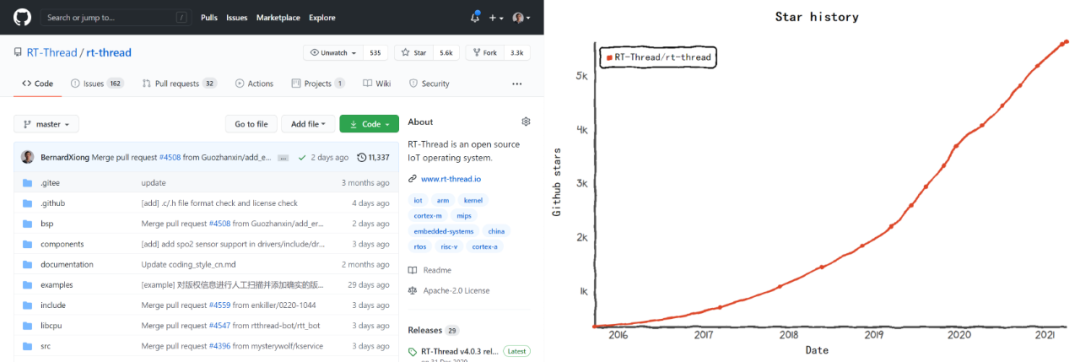Expand the master branch selector
1080x362 pixels.
pos(46,125)
